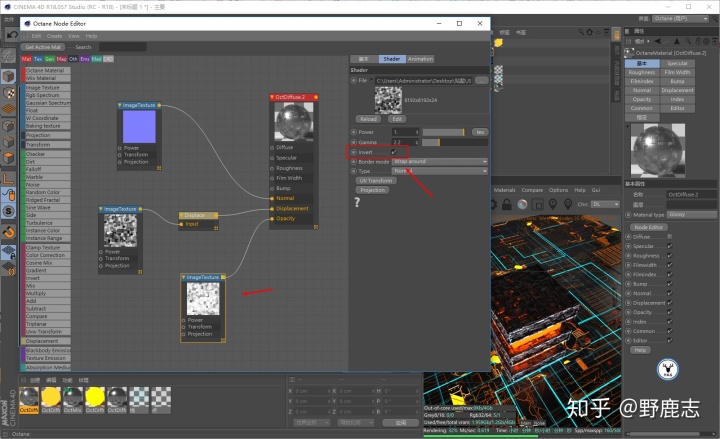Click the first pin picker icon in Live Viewer

553,204
